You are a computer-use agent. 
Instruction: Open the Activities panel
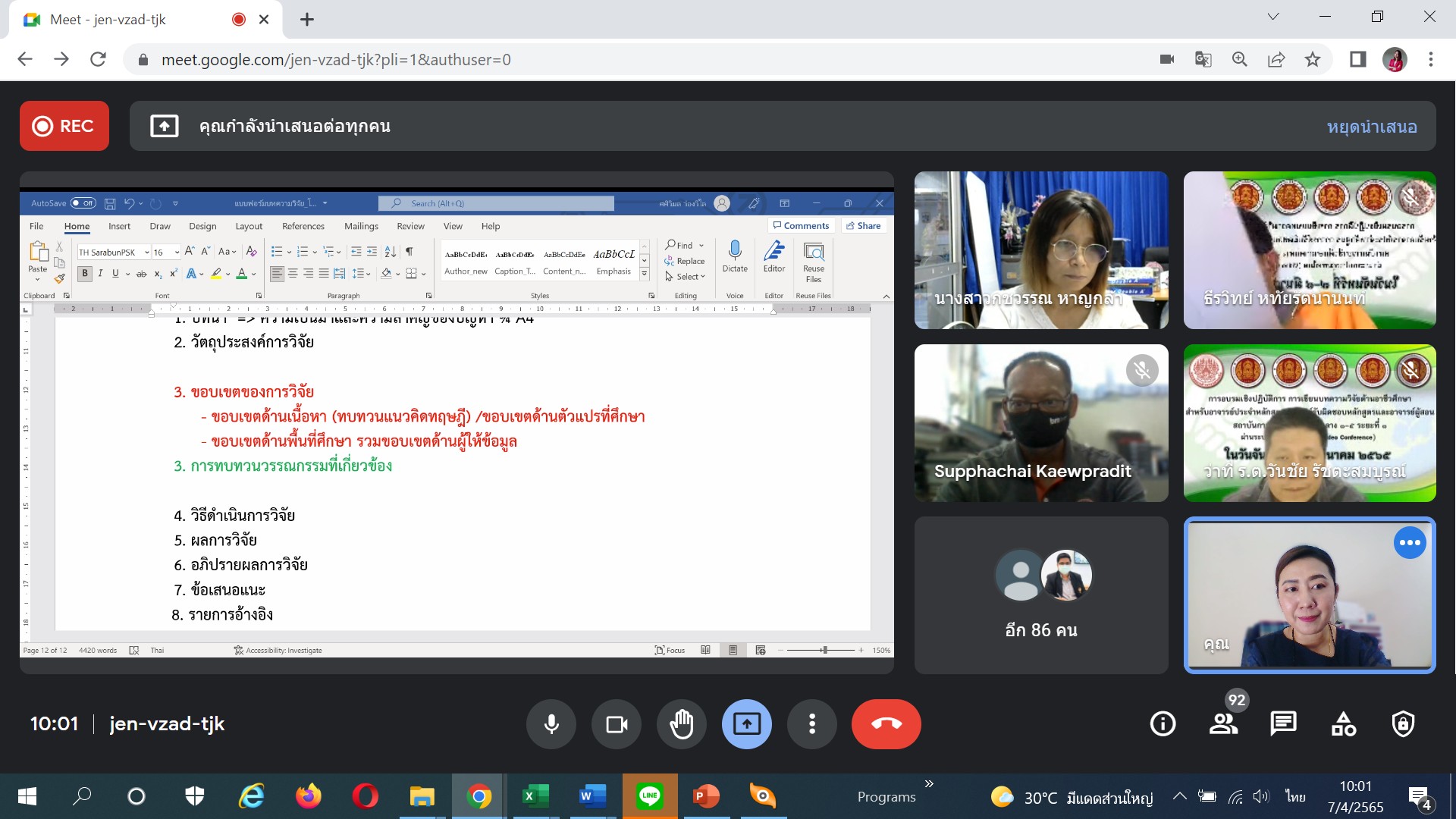[x=1343, y=724]
